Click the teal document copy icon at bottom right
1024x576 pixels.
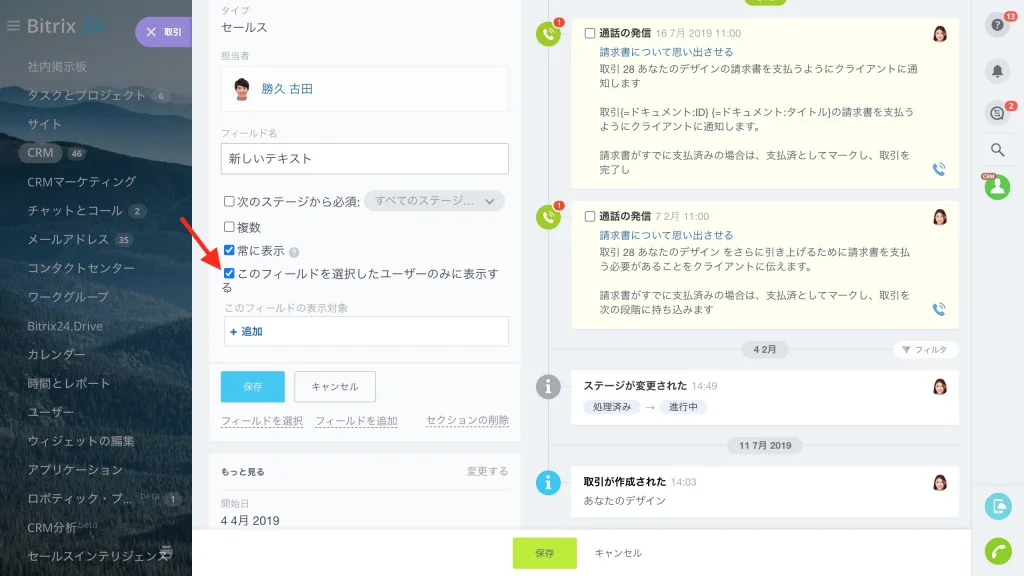click(998, 506)
